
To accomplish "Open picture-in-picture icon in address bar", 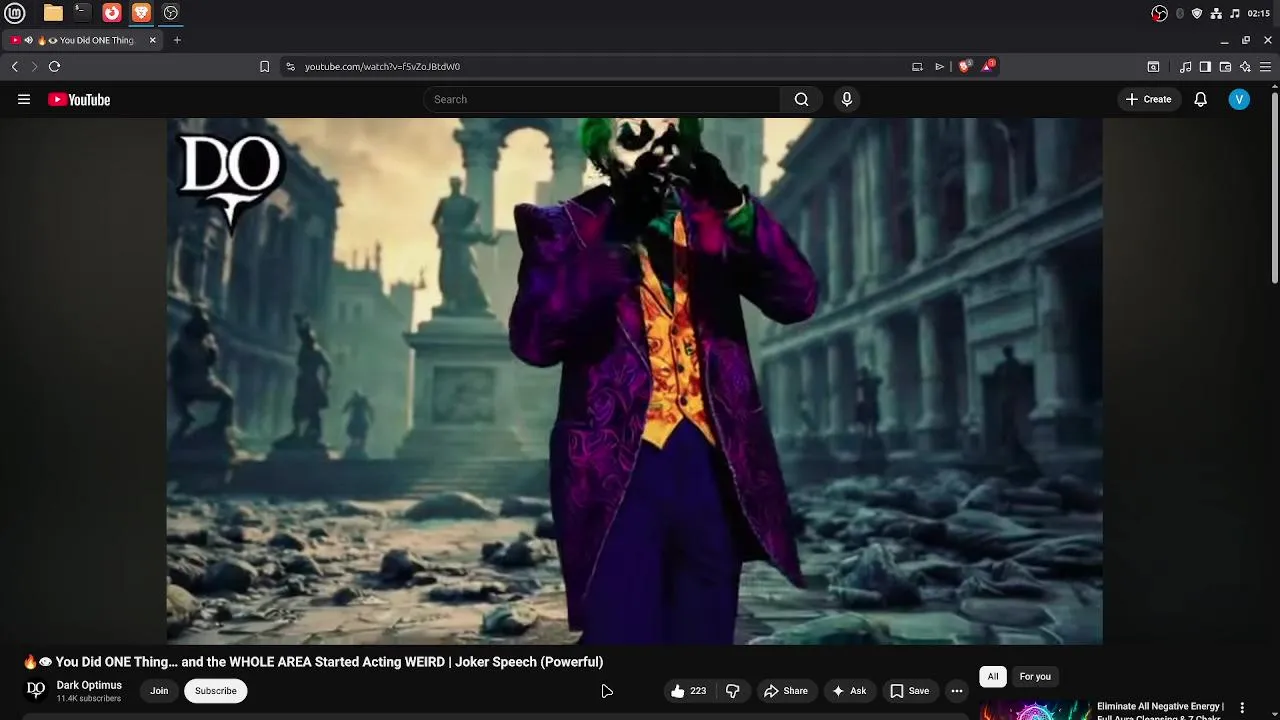I will click(x=917, y=67).
